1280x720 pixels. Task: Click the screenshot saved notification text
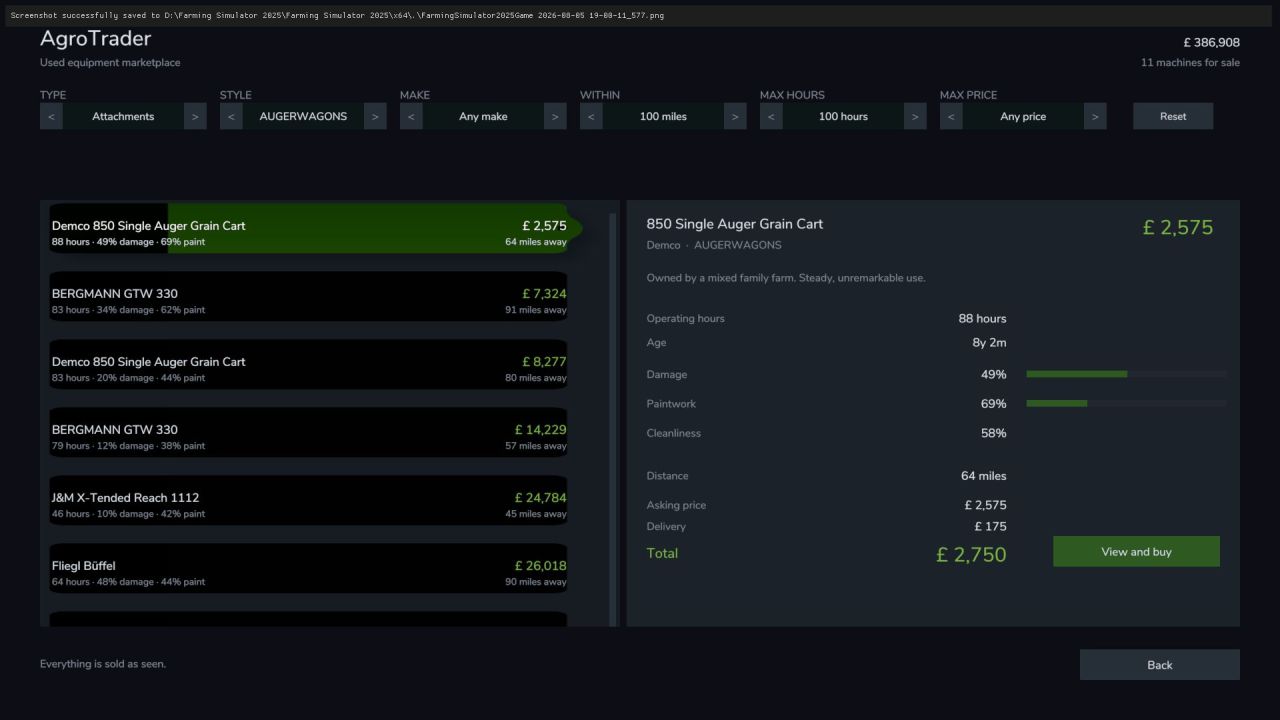point(337,15)
